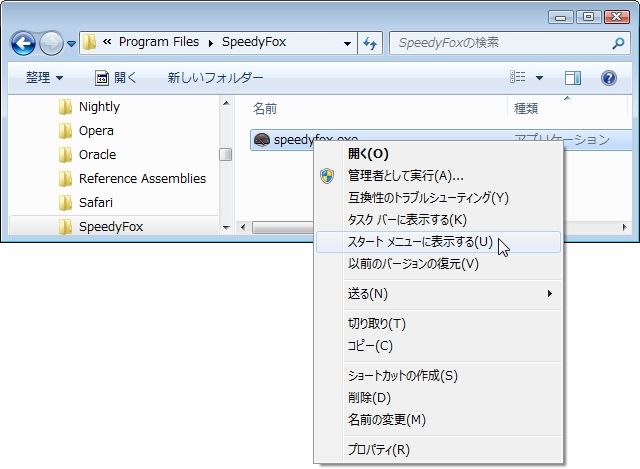Sort by the 名前 column header
Screen dimensions: 640x469
[264, 108]
